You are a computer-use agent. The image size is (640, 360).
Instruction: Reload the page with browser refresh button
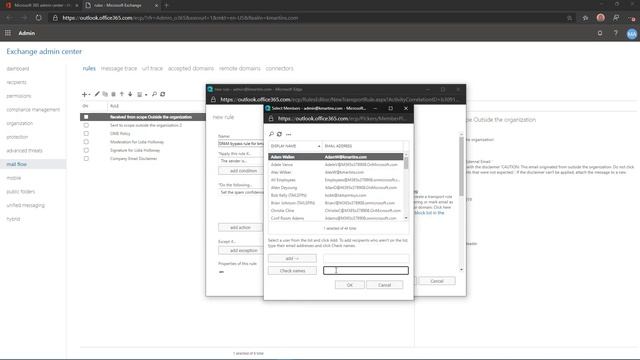[38, 18]
